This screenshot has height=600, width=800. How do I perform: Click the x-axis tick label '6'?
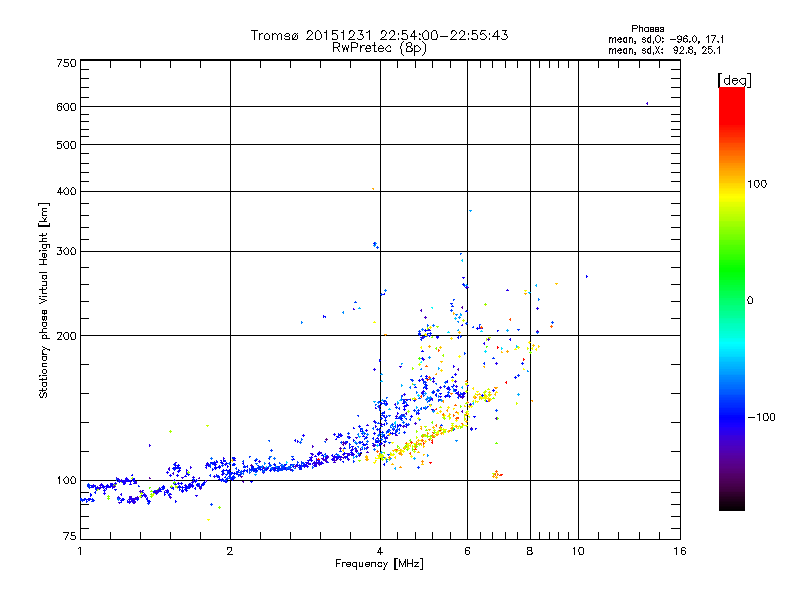tap(467, 551)
